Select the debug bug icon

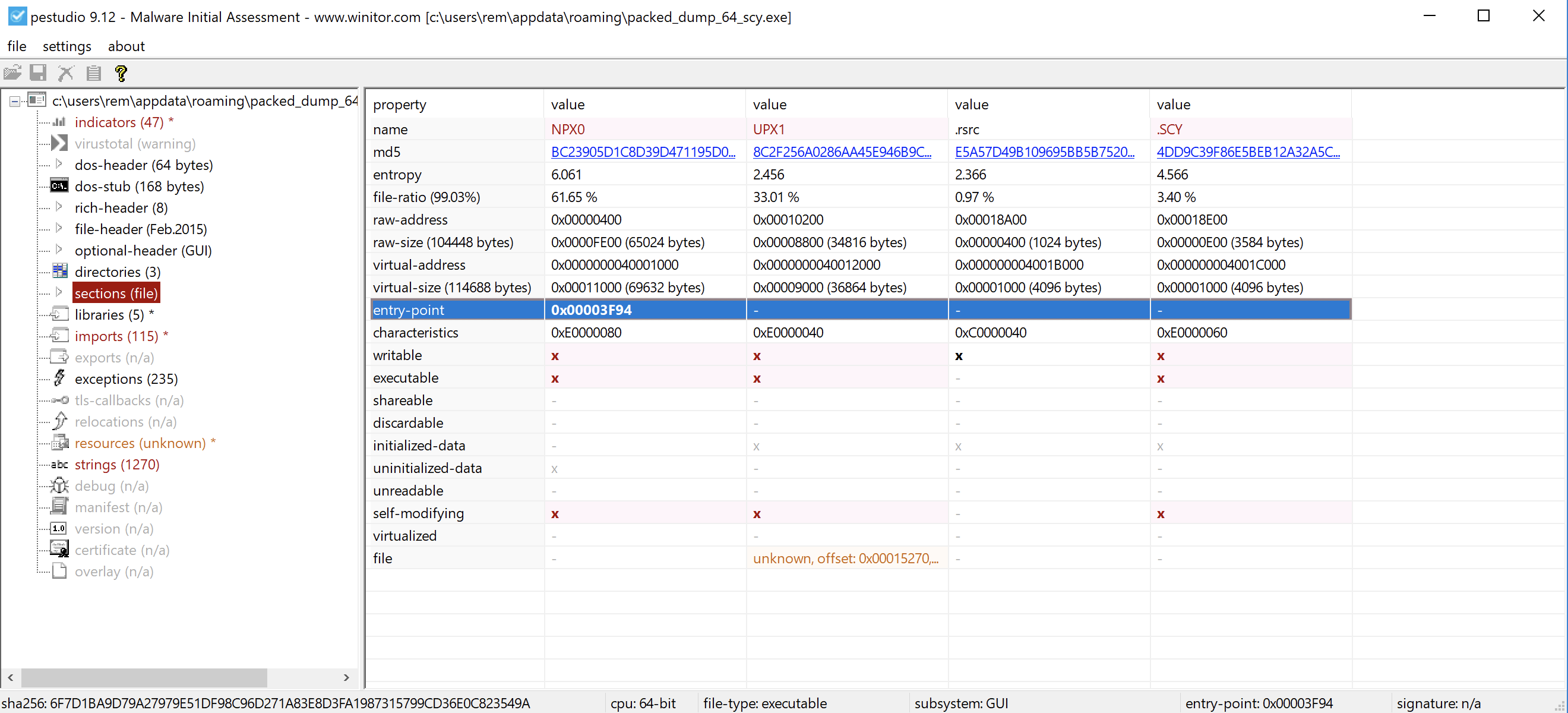pyautogui.click(x=59, y=485)
